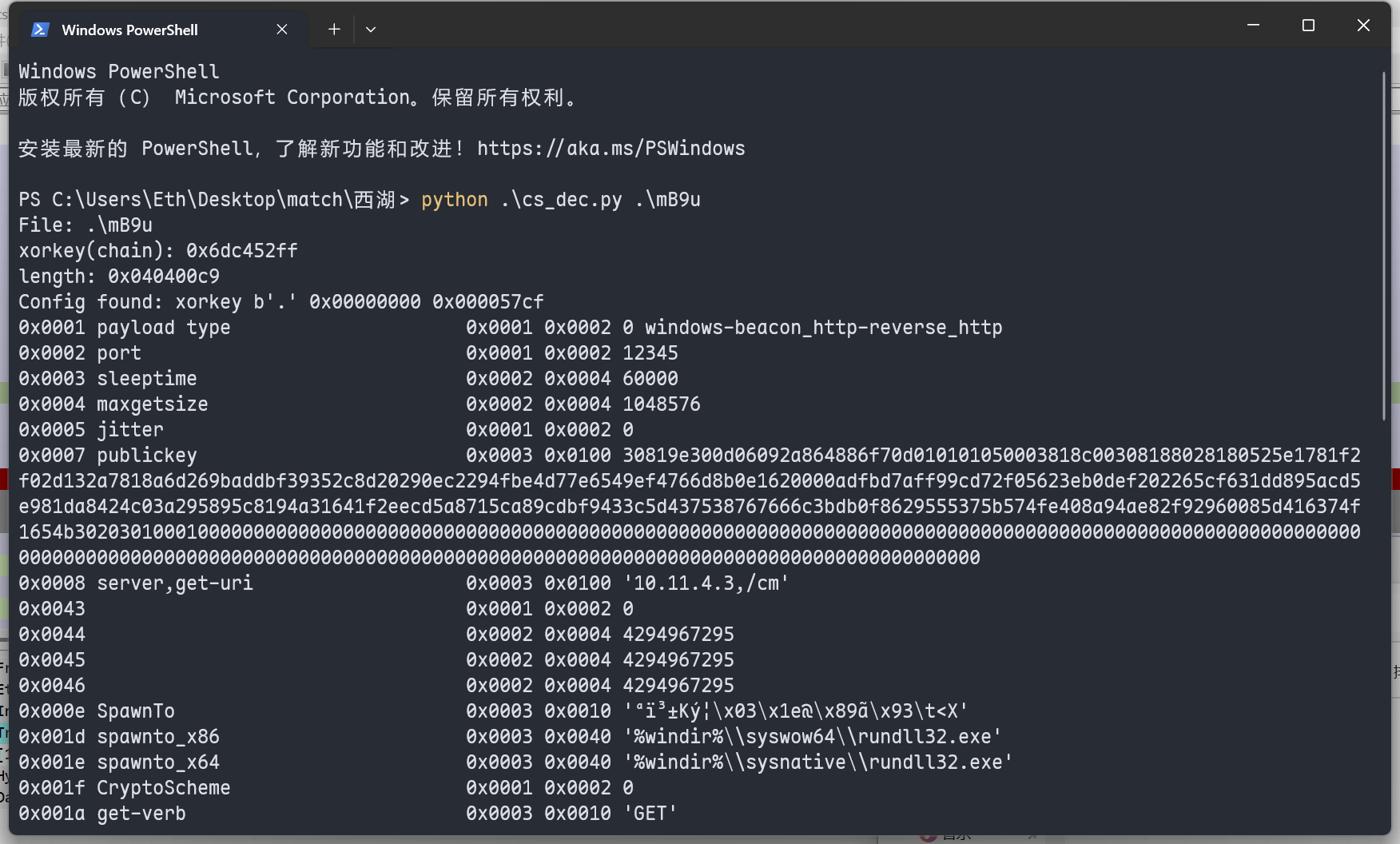Viewport: 1400px width, 844px height.
Task: Click the PowerShell icon in the tab
Action: pos(40,30)
